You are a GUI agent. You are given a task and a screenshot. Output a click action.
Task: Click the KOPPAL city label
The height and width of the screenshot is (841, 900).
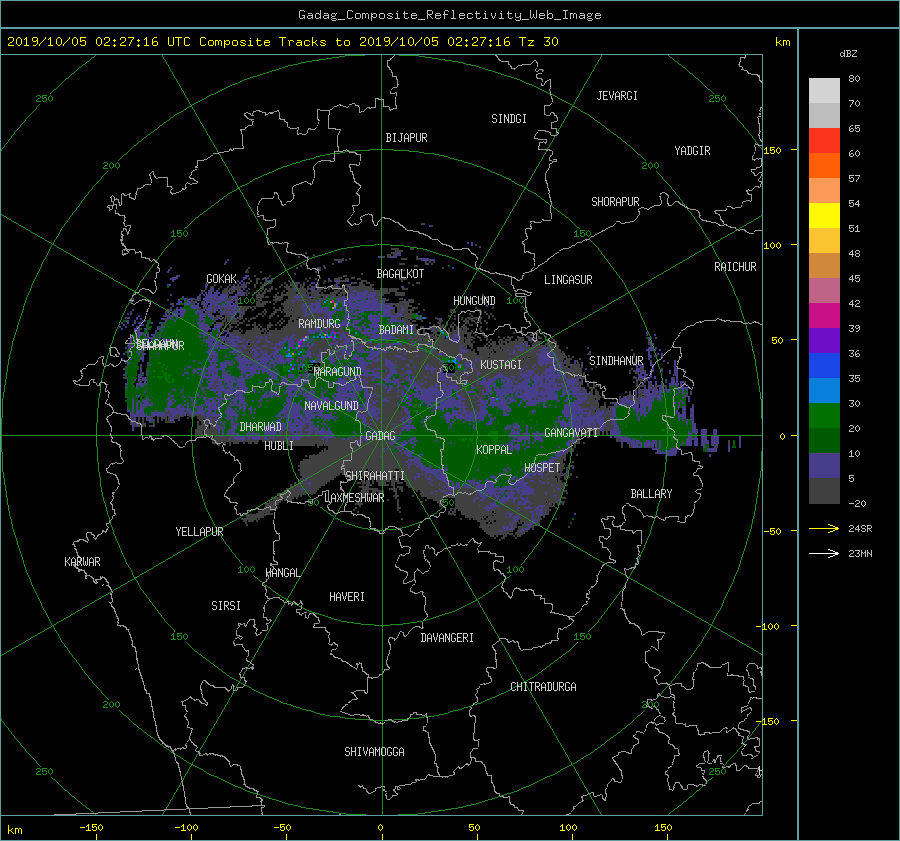(494, 450)
